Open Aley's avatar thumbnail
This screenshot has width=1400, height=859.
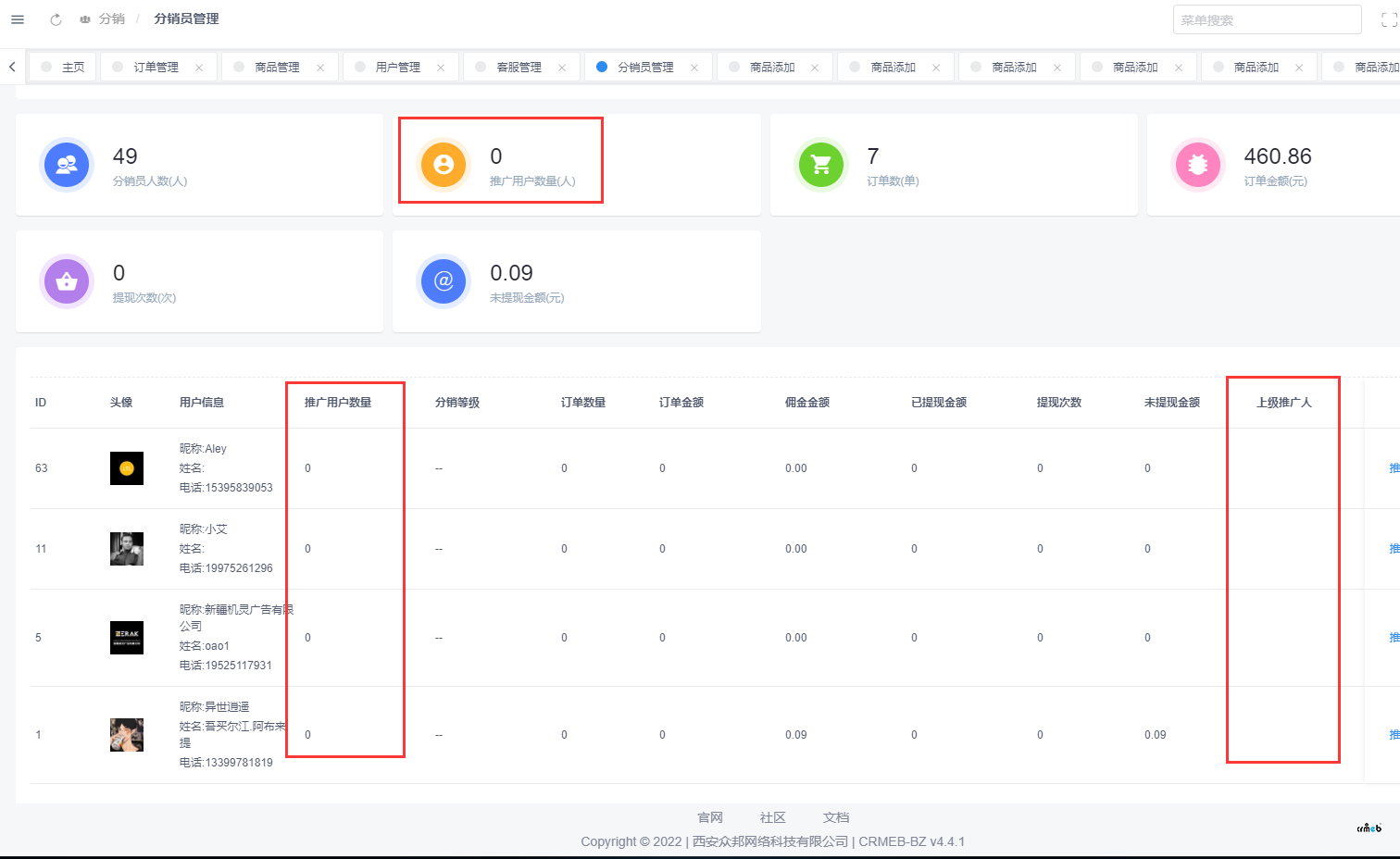pos(127,468)
